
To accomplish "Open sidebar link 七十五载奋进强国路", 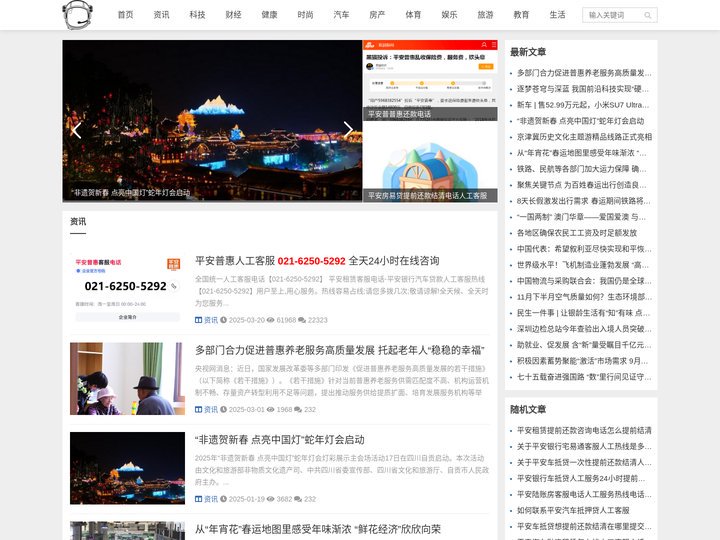I will (584, 377).
